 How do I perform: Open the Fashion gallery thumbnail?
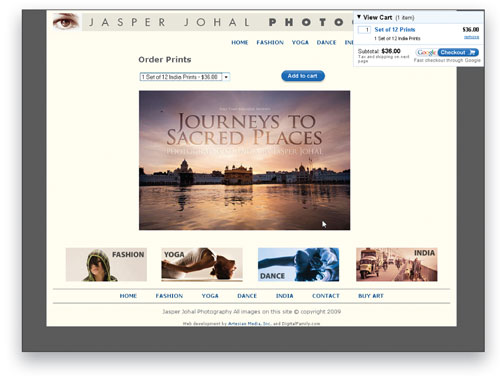(x=106, y=264)
